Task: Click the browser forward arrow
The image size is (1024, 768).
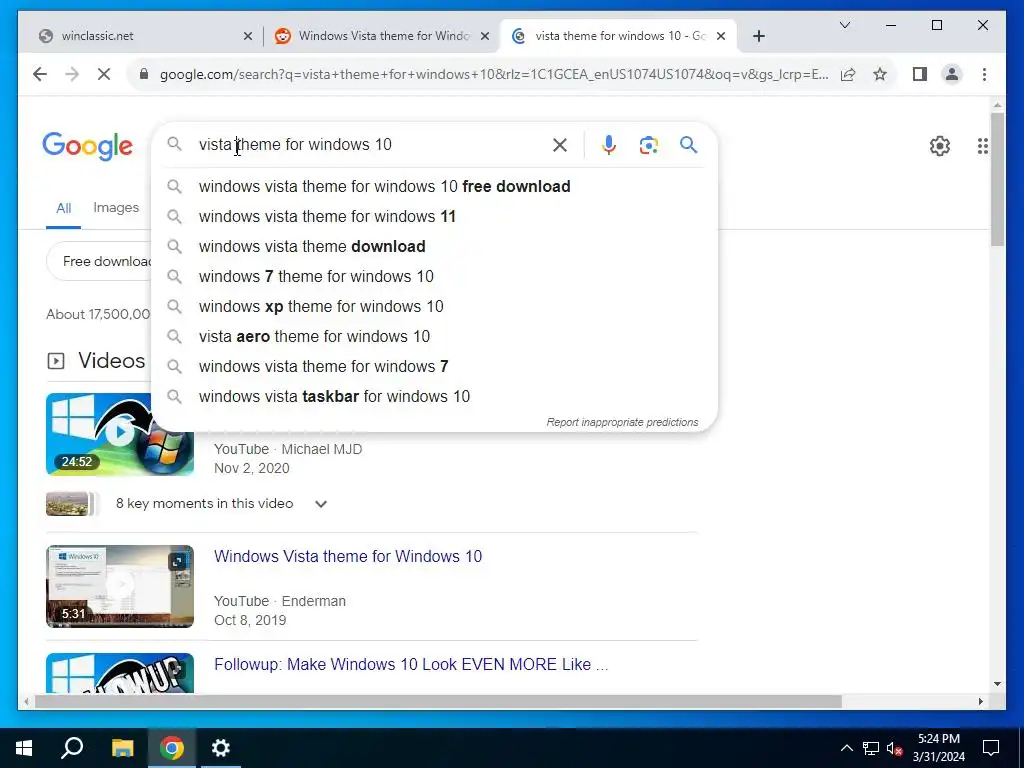Action: pos(72,74)
